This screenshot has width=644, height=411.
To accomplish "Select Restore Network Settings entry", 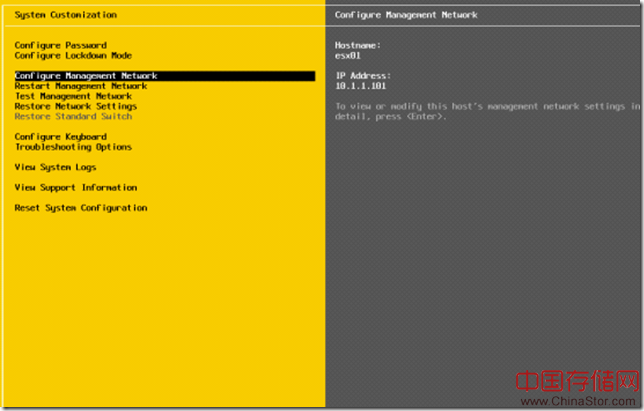I will pyautogui.click(x=76, y=106).
